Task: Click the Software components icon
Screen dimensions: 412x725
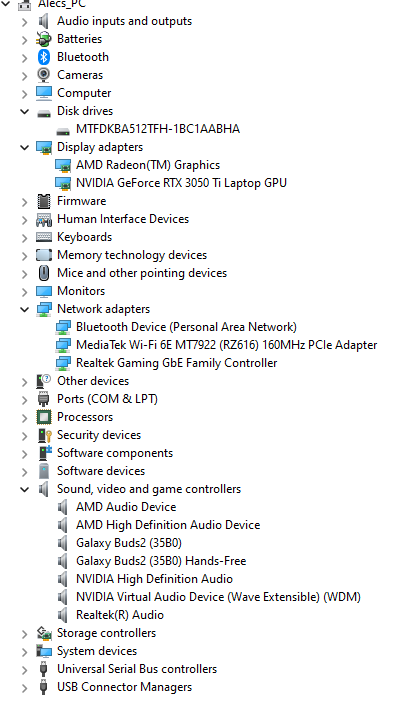Action: coord(43,454)
